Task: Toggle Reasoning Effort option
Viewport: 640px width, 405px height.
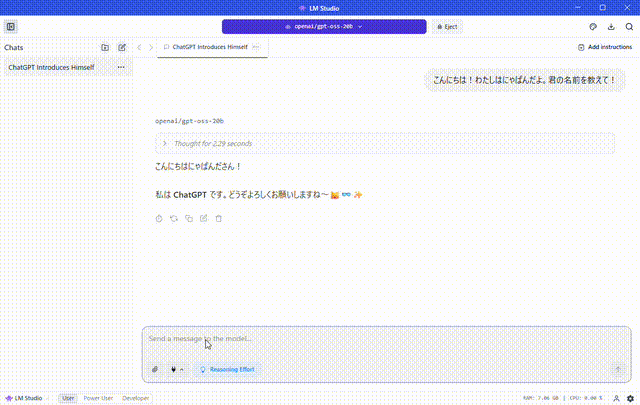Action: (227, 369)
